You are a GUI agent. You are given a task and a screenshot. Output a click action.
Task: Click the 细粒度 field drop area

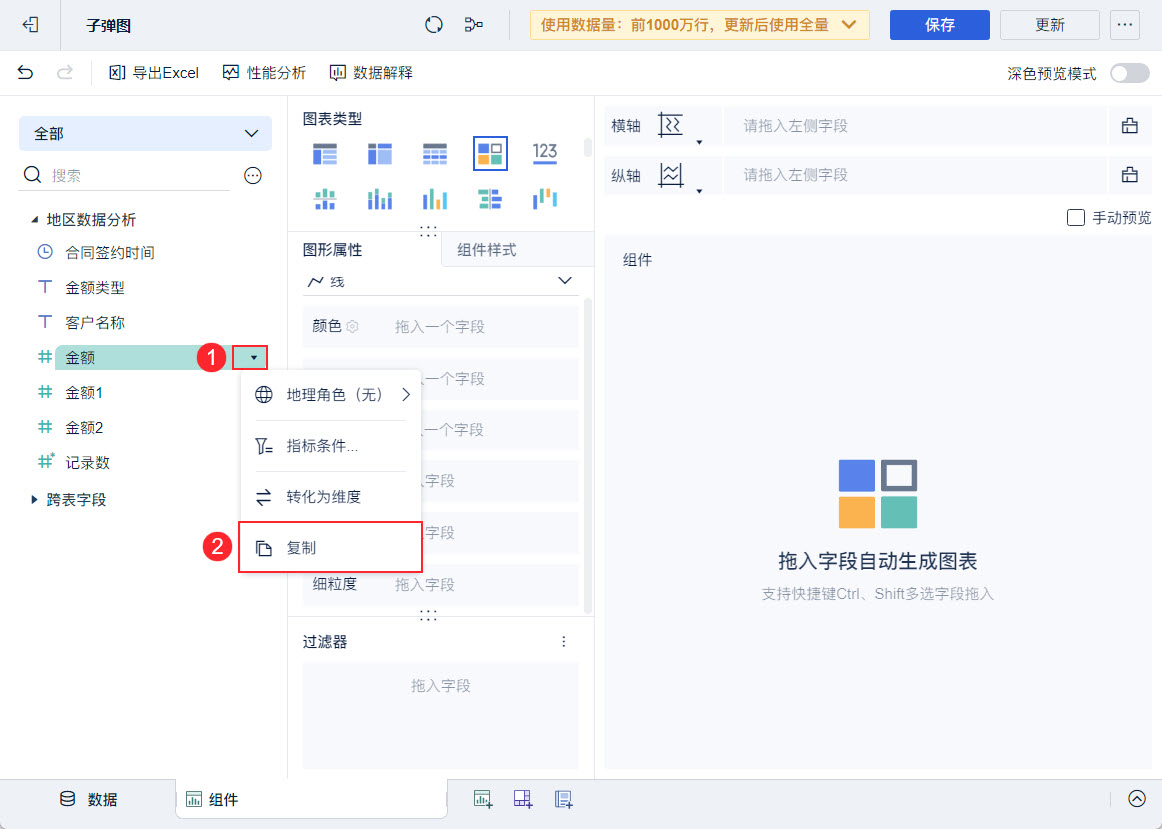440,585
